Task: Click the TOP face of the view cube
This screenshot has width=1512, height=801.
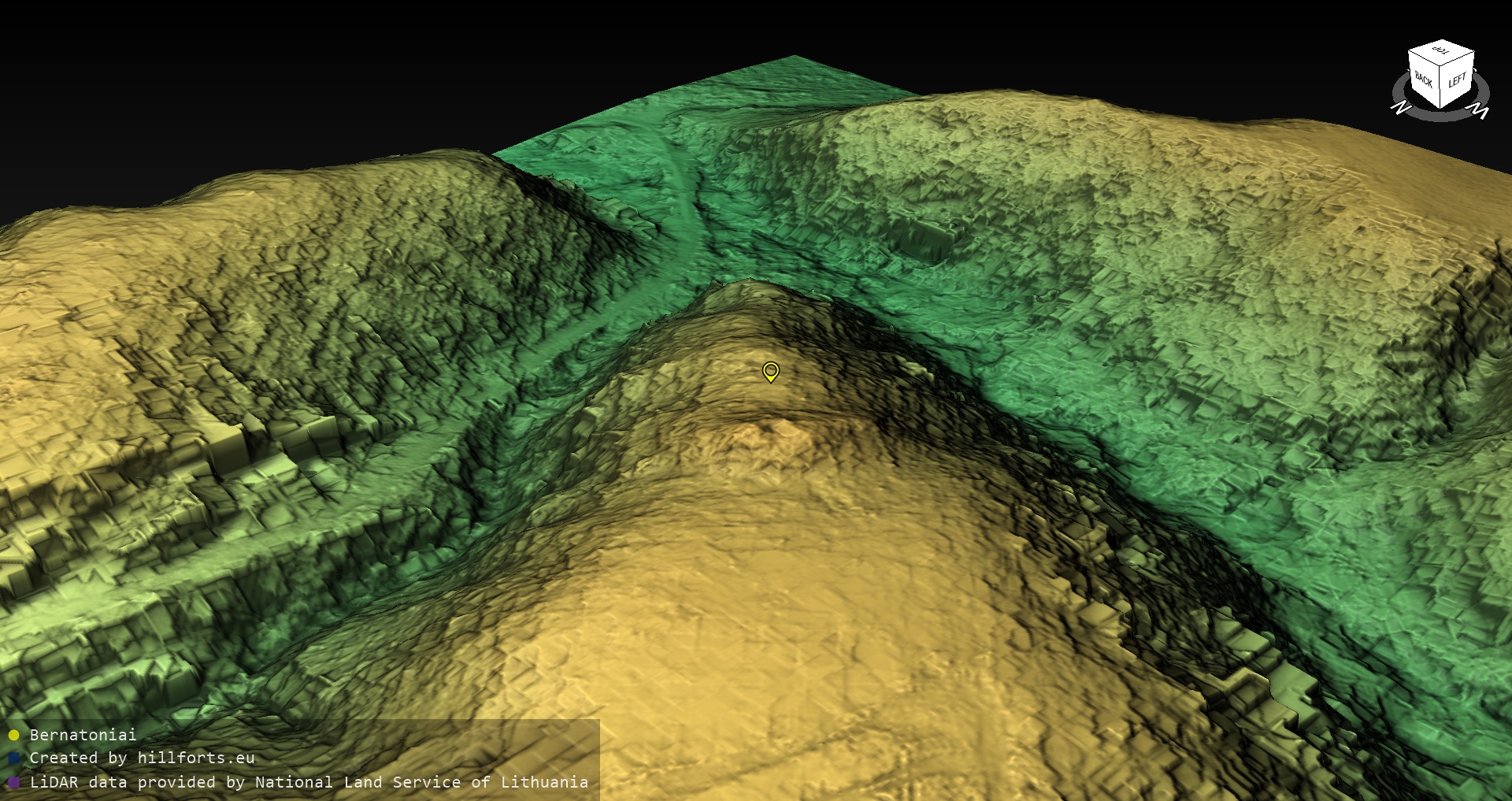Action: click(1441, 51)
